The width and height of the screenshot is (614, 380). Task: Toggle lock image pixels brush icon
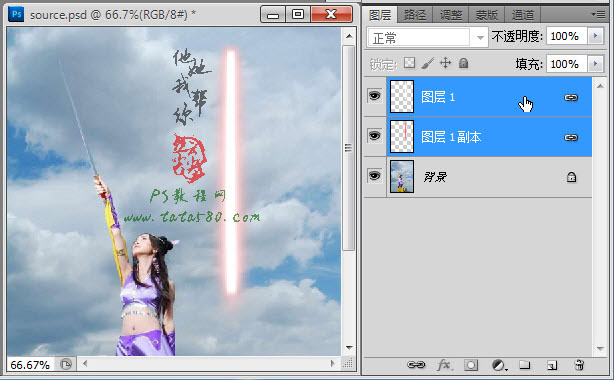[x=427, y=63]
